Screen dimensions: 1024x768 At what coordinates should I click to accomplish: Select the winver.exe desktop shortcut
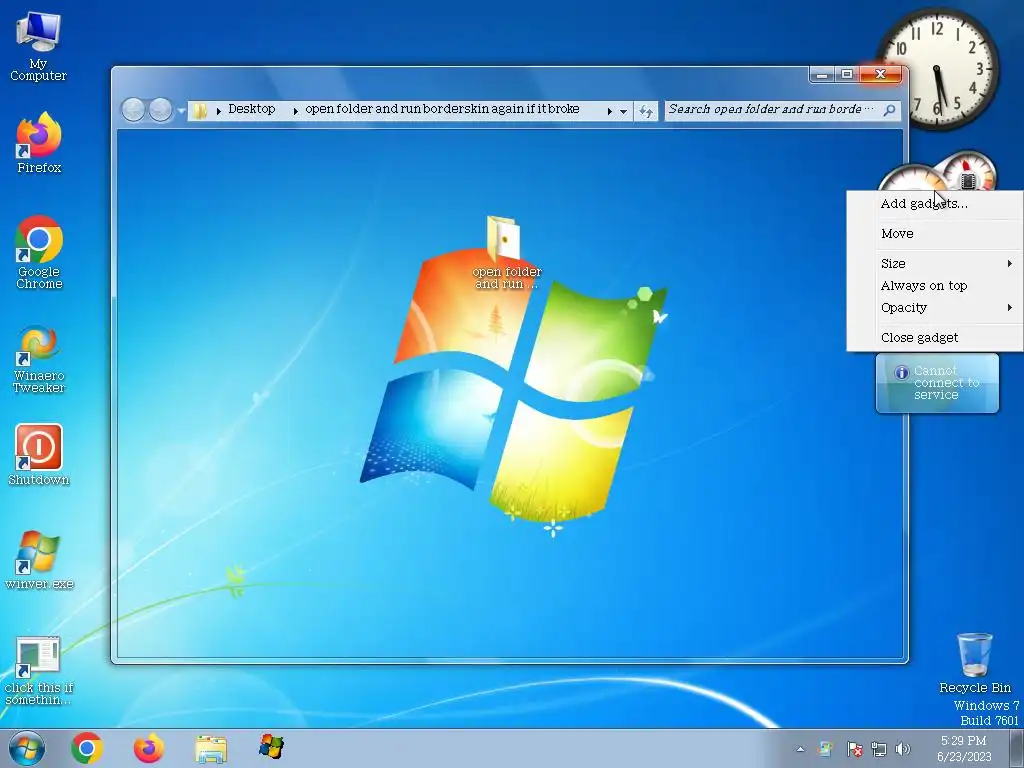tap(39, 560)
